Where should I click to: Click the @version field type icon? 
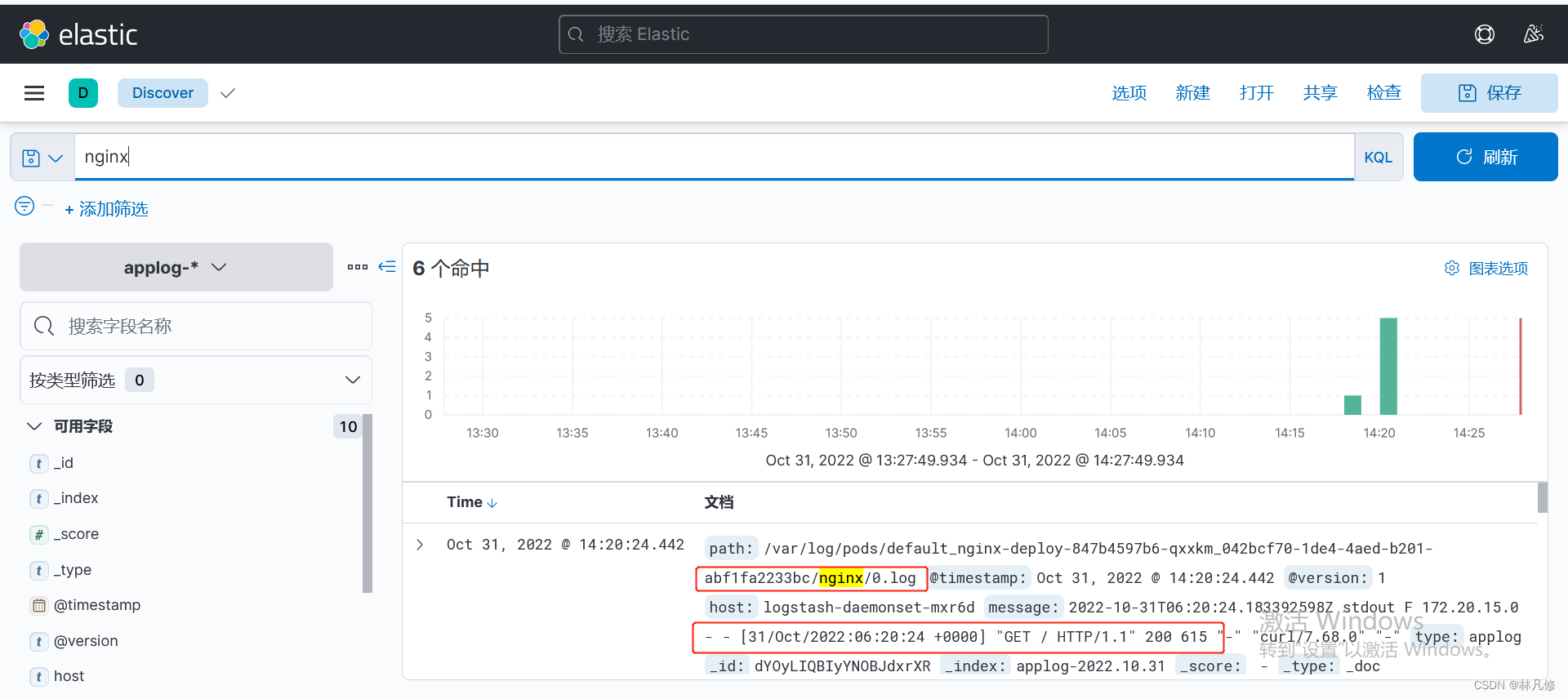38,641
